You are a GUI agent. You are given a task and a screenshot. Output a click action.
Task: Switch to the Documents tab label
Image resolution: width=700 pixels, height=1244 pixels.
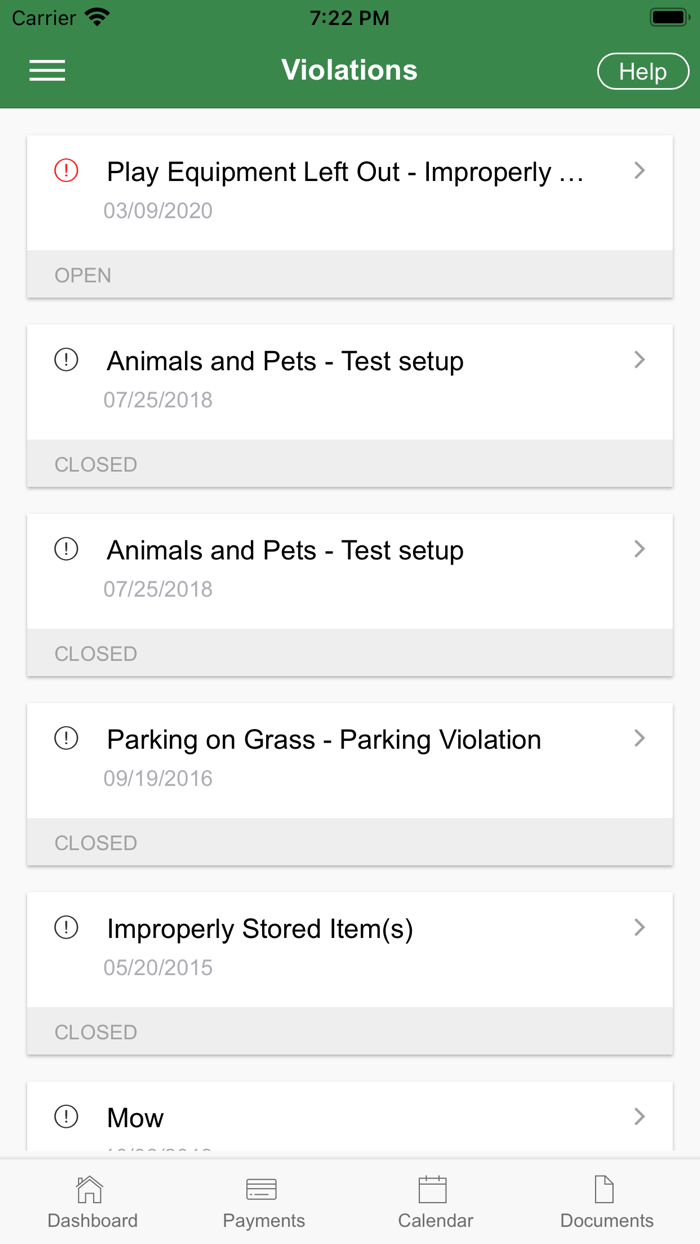coord(606,1221)
